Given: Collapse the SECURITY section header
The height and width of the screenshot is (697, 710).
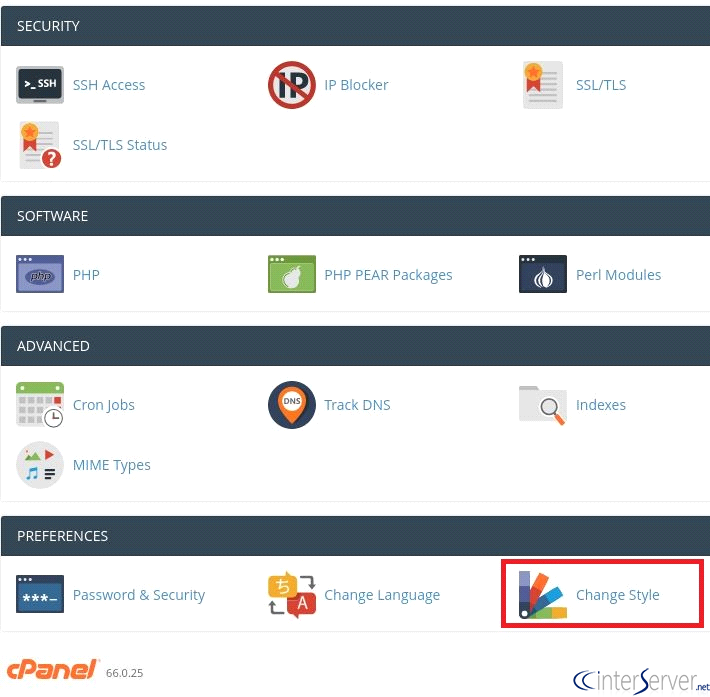Looking at the screenshot, I should pos(355,26).
